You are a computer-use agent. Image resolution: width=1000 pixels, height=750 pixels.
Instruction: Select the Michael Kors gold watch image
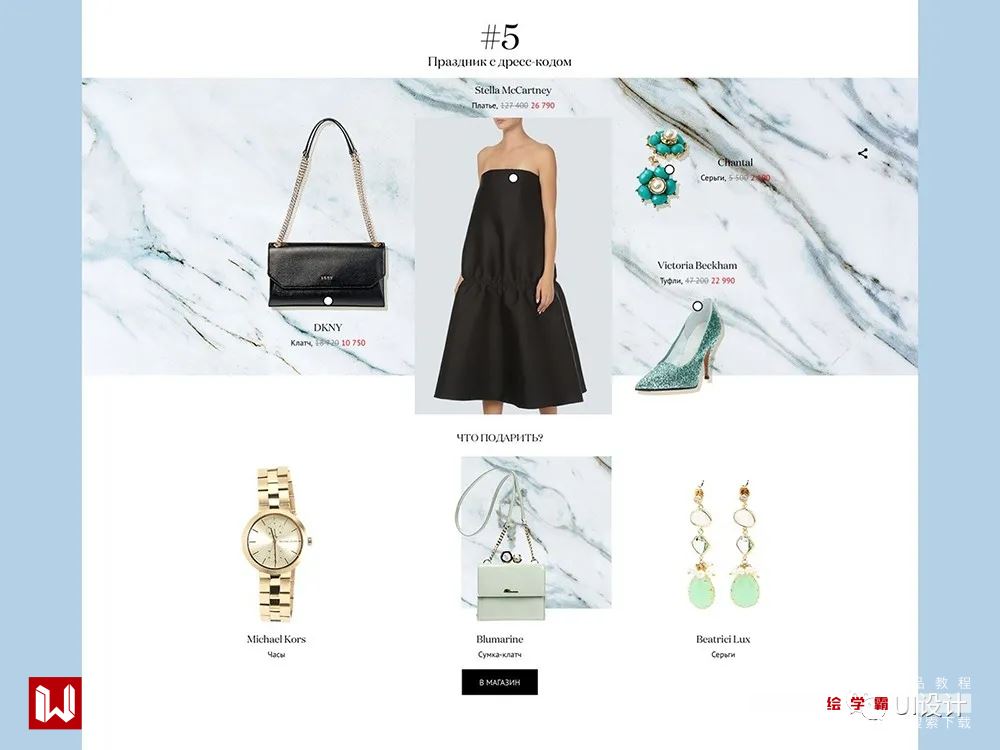click(x=276, y=544)
